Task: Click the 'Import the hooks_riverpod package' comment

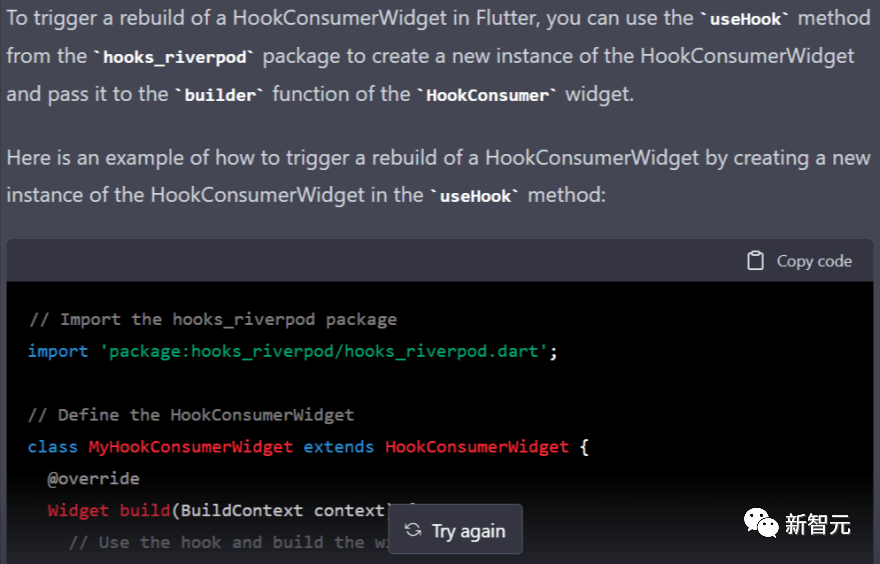Action: tap(213, 319)
